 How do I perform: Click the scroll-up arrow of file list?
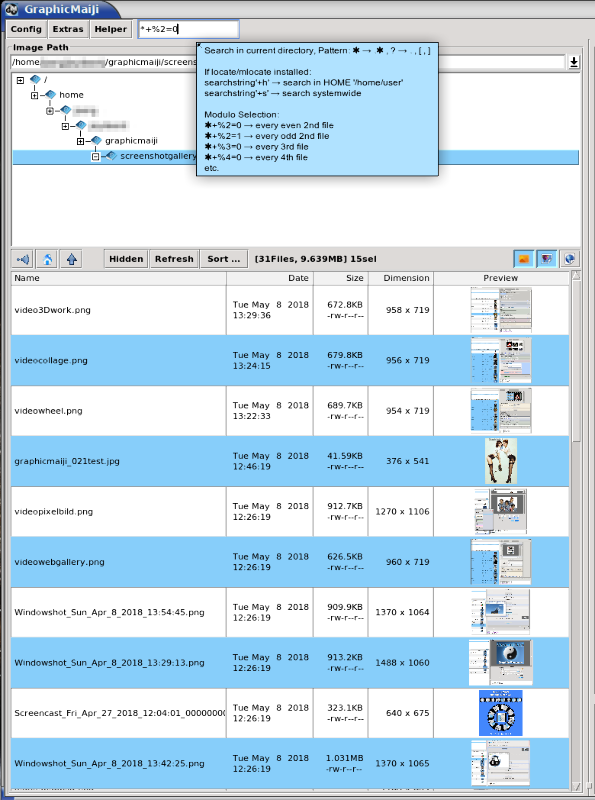click(x=576, y=276)
